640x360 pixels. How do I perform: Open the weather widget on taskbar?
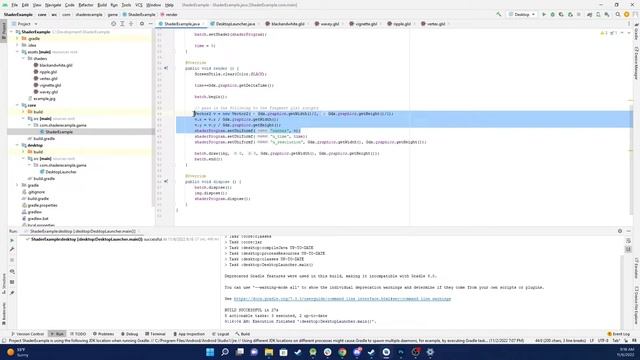tap(17, 352)
